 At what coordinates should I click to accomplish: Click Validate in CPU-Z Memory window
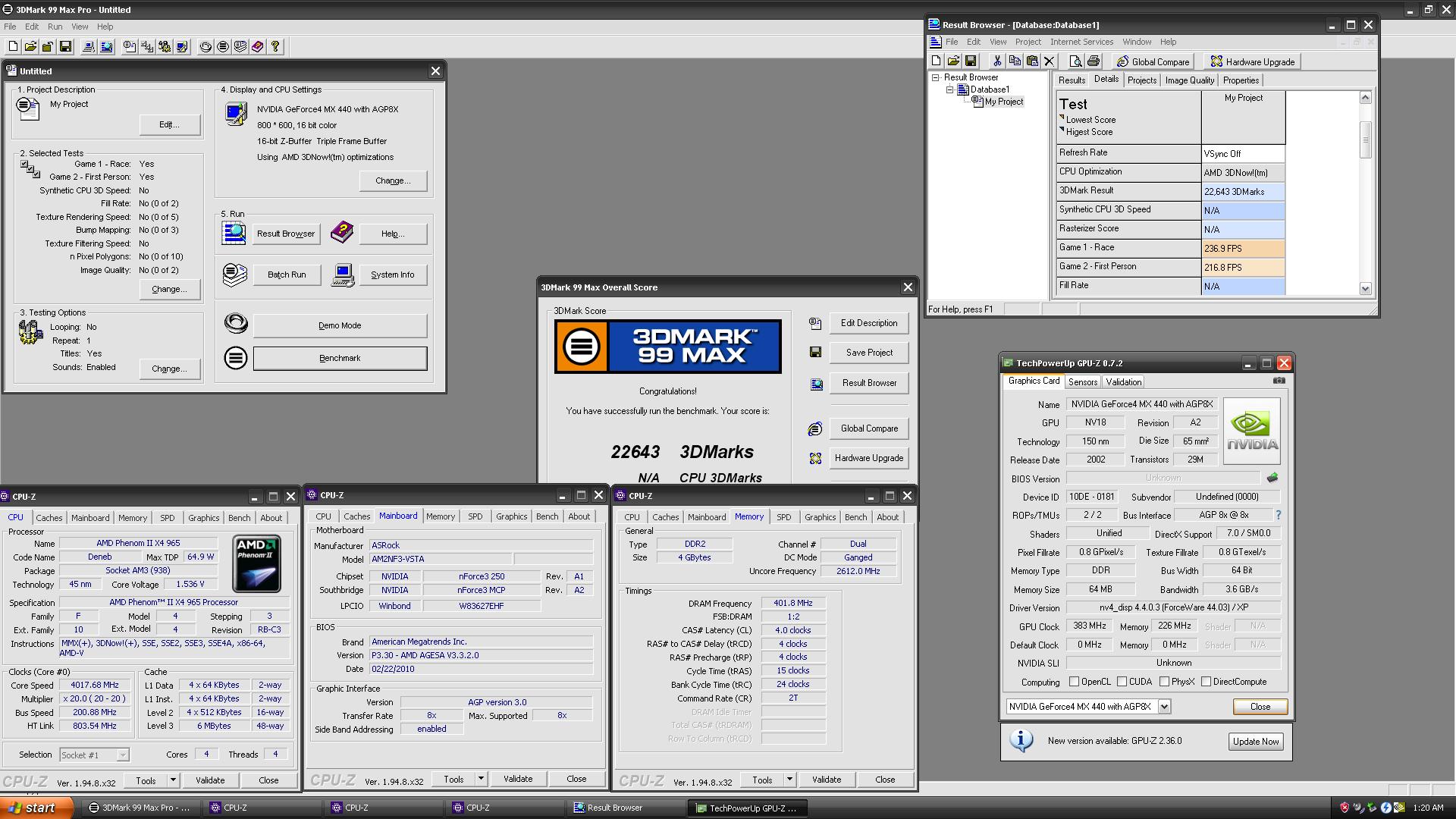click(827, 780)
